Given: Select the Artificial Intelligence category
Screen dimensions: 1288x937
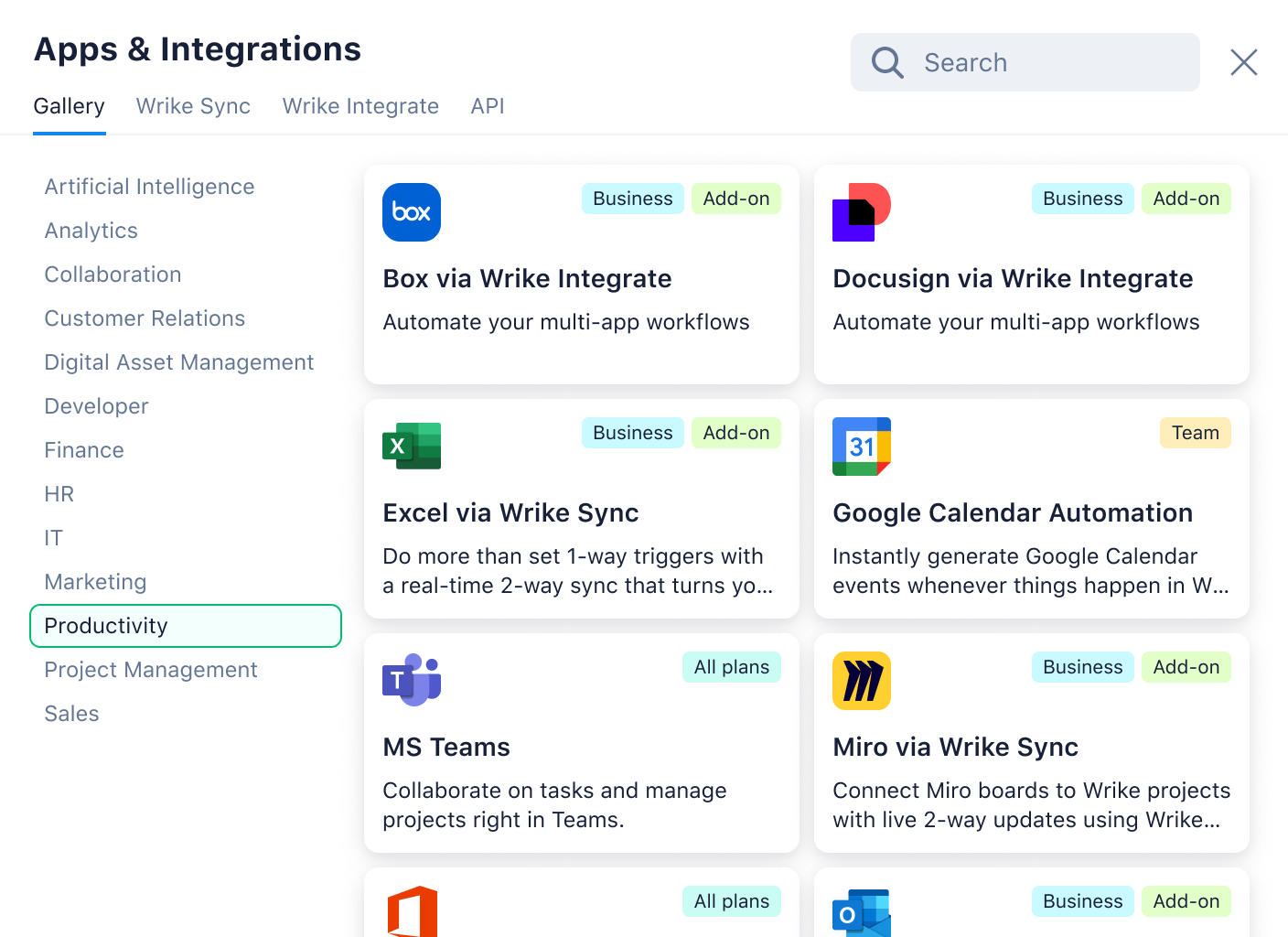Looking at the screenshot, I should click(x=149, y=187).
